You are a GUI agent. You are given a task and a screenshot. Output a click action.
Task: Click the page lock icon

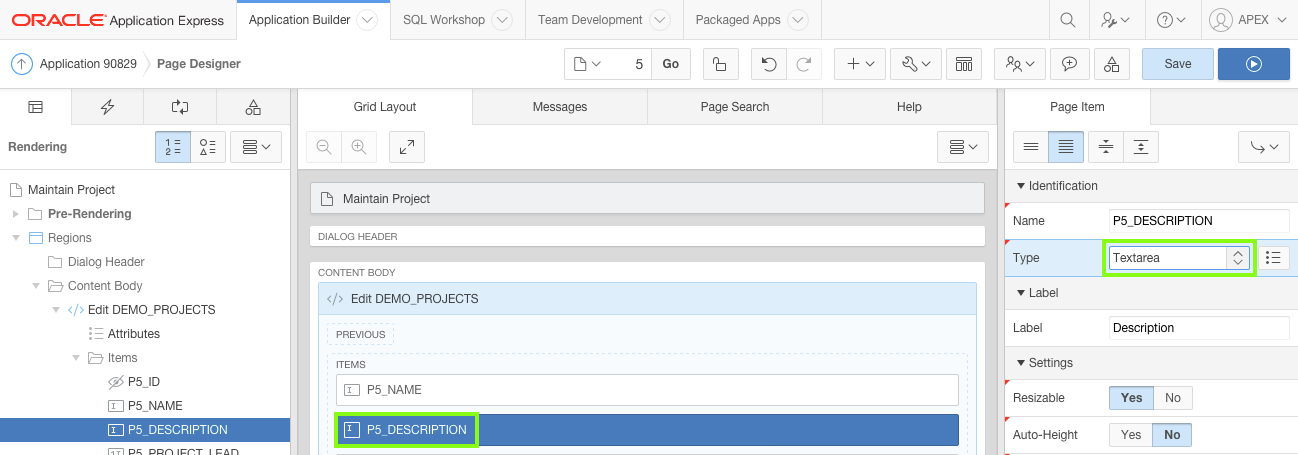719,64
